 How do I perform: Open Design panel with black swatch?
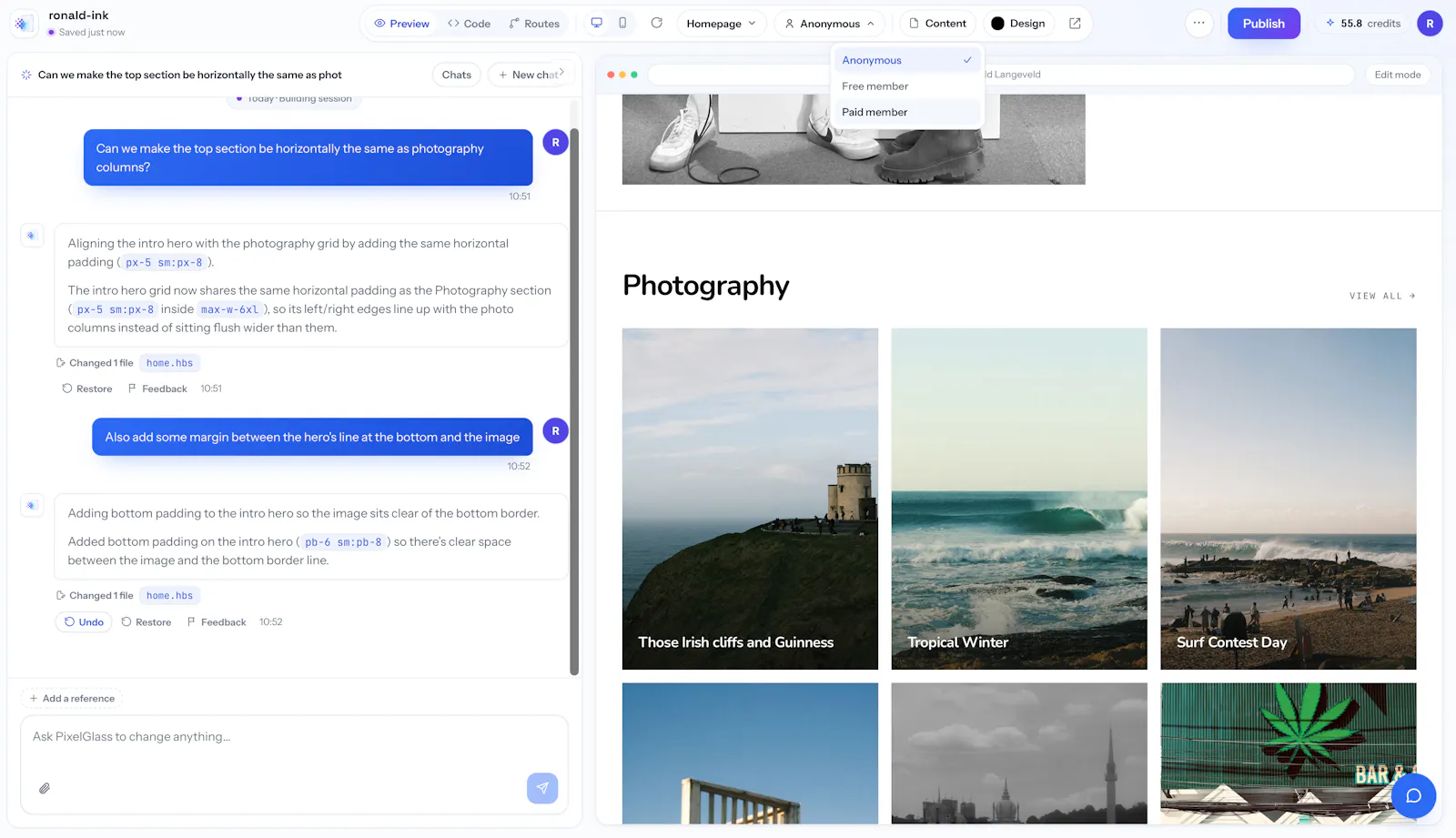pyautogui.click(x=1018, y=24)
